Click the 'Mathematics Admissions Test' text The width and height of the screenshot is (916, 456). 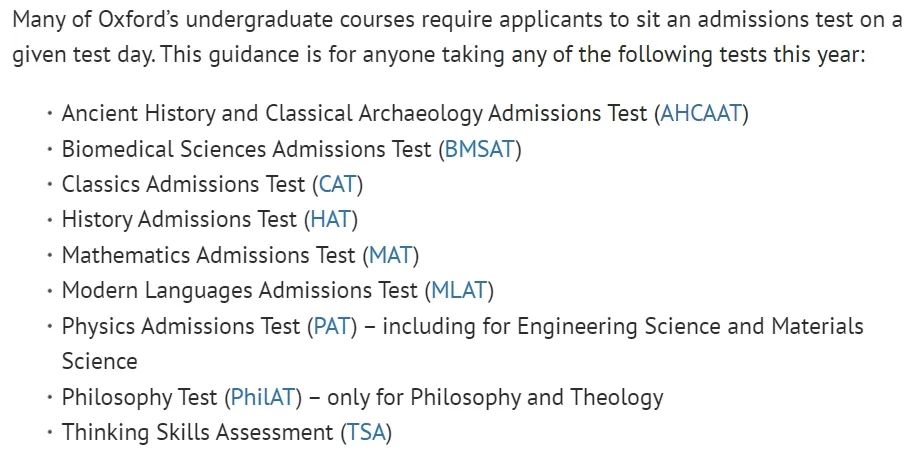207,255
